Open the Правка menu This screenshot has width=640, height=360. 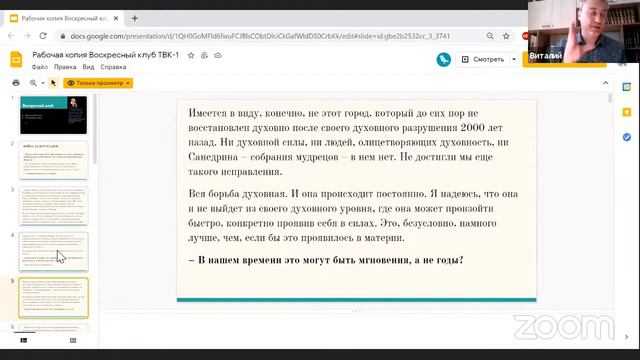pos(65,67)
